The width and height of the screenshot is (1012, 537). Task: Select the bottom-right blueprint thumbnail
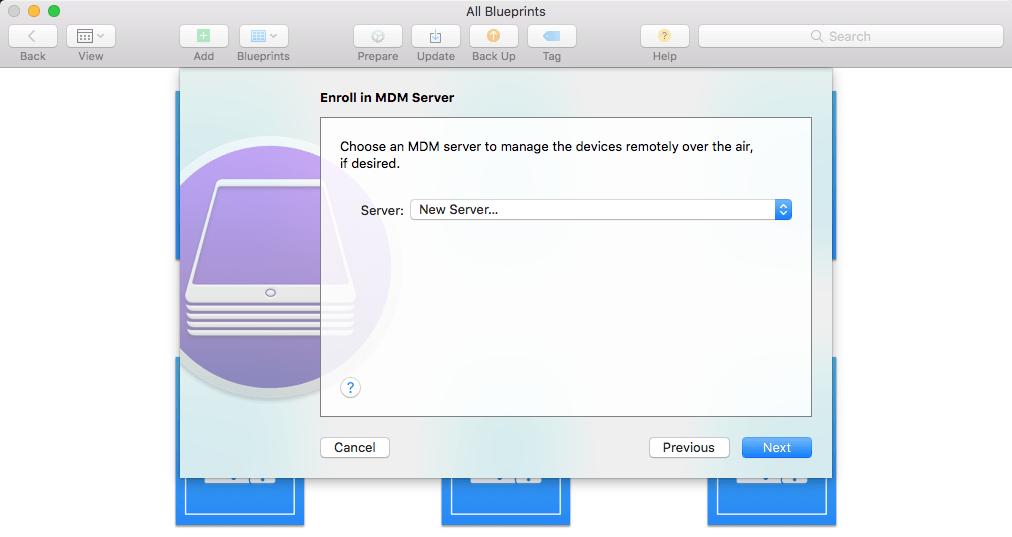pos(772,502)
